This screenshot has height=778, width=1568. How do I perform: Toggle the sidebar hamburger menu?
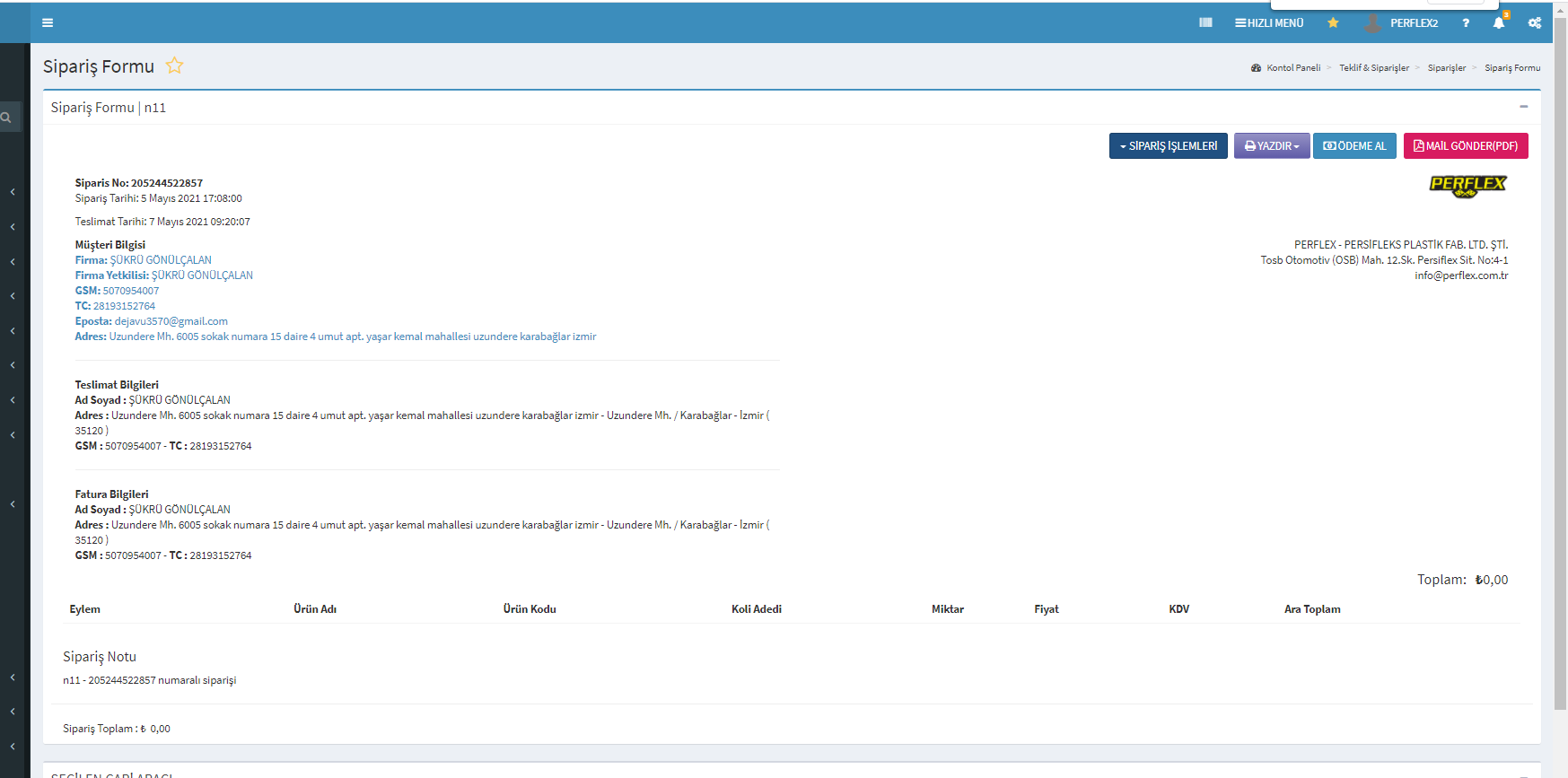coord(48,22)
